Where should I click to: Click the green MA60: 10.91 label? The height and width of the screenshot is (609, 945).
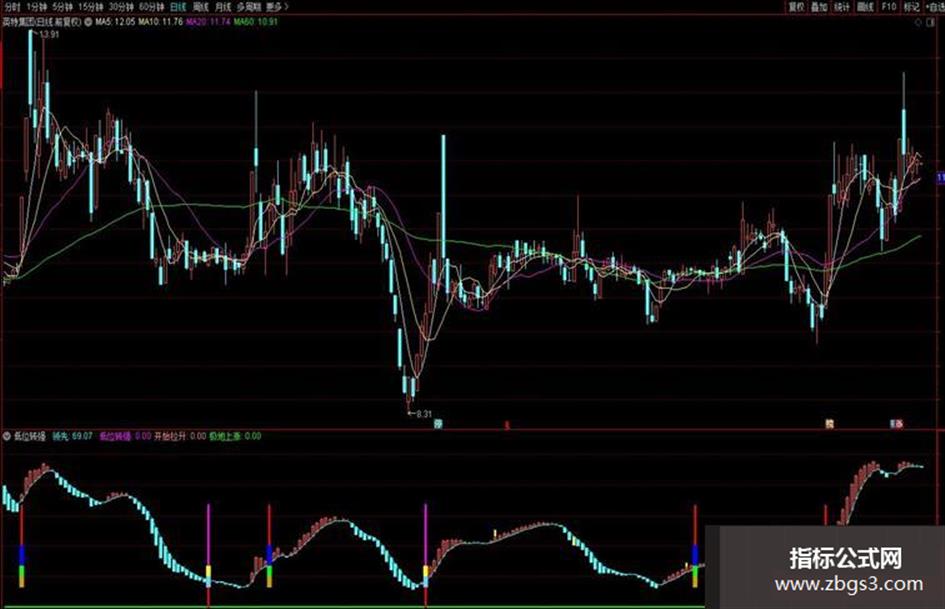256,22
